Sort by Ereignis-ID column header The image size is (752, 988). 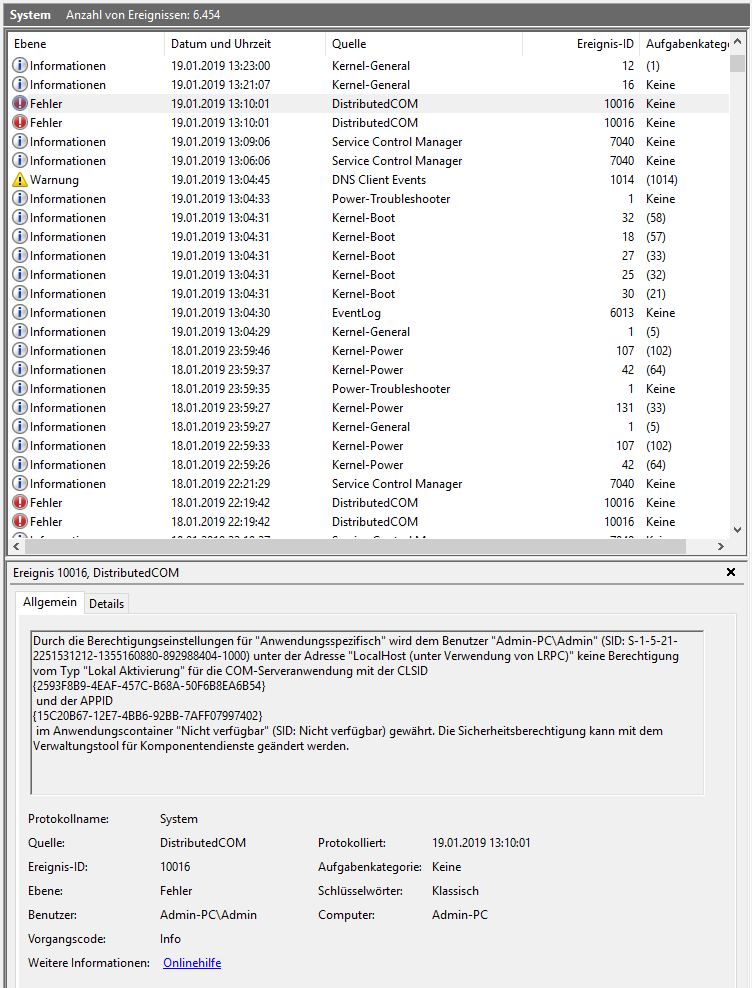(581, 43)
